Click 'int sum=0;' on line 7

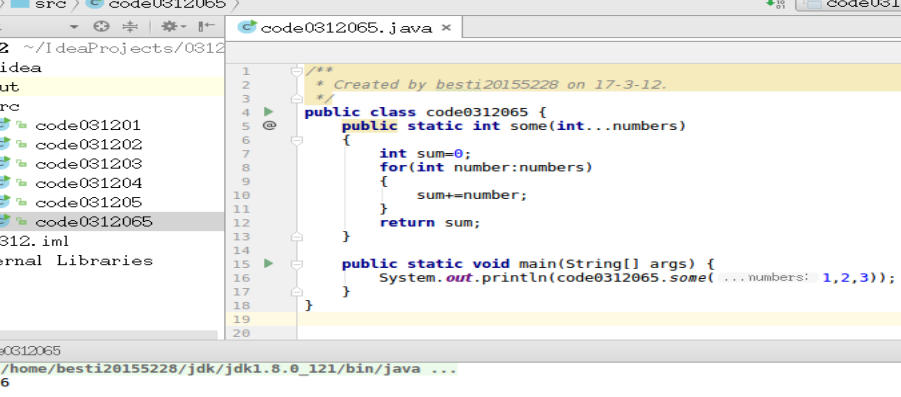pyautogui.click(x=425, y=153)
